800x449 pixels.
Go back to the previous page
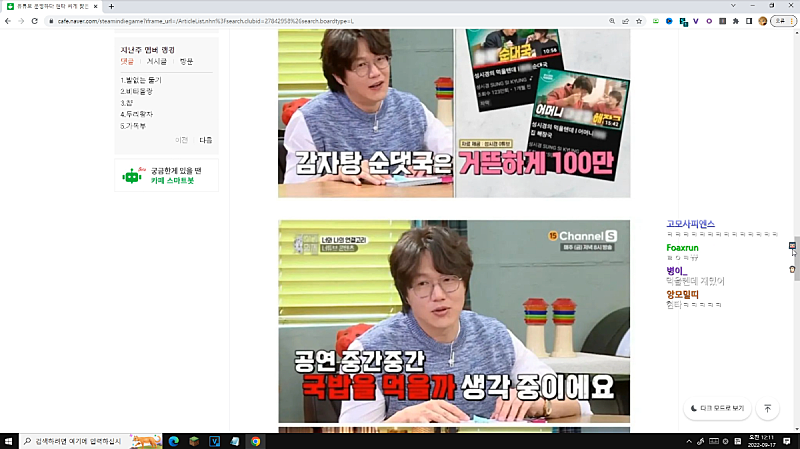coord(8,21)
